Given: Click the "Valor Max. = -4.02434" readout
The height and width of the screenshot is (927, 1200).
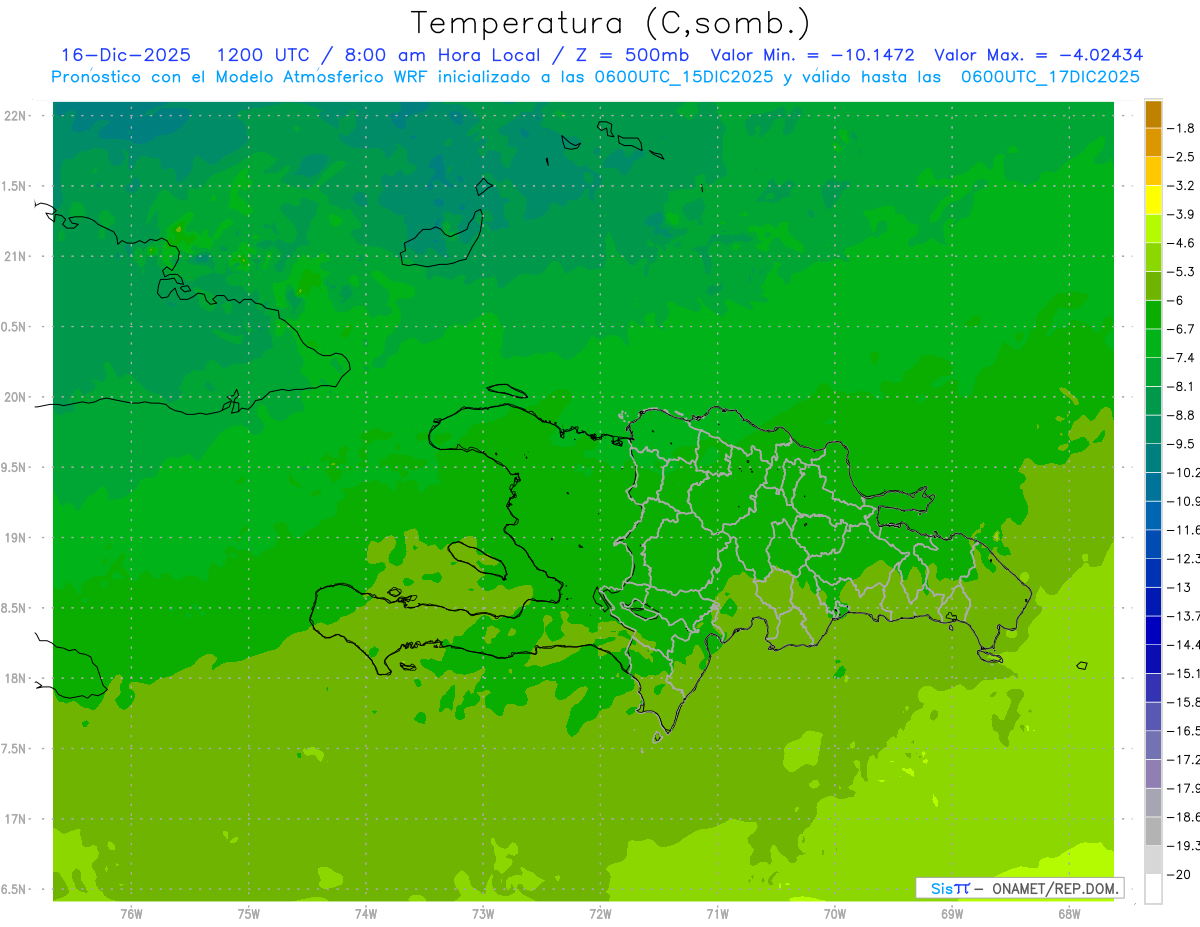Looking at the screenshot, I should (x=1038, y=55).
